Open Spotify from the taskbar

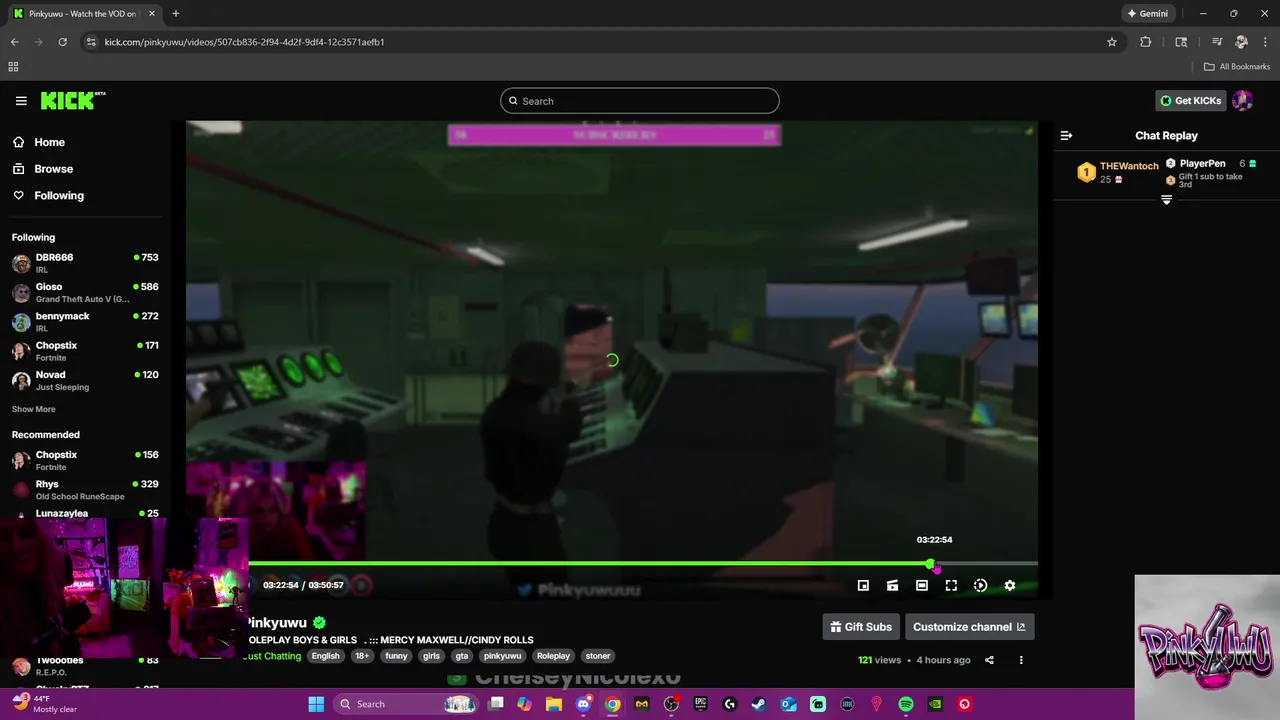(906, 704)
